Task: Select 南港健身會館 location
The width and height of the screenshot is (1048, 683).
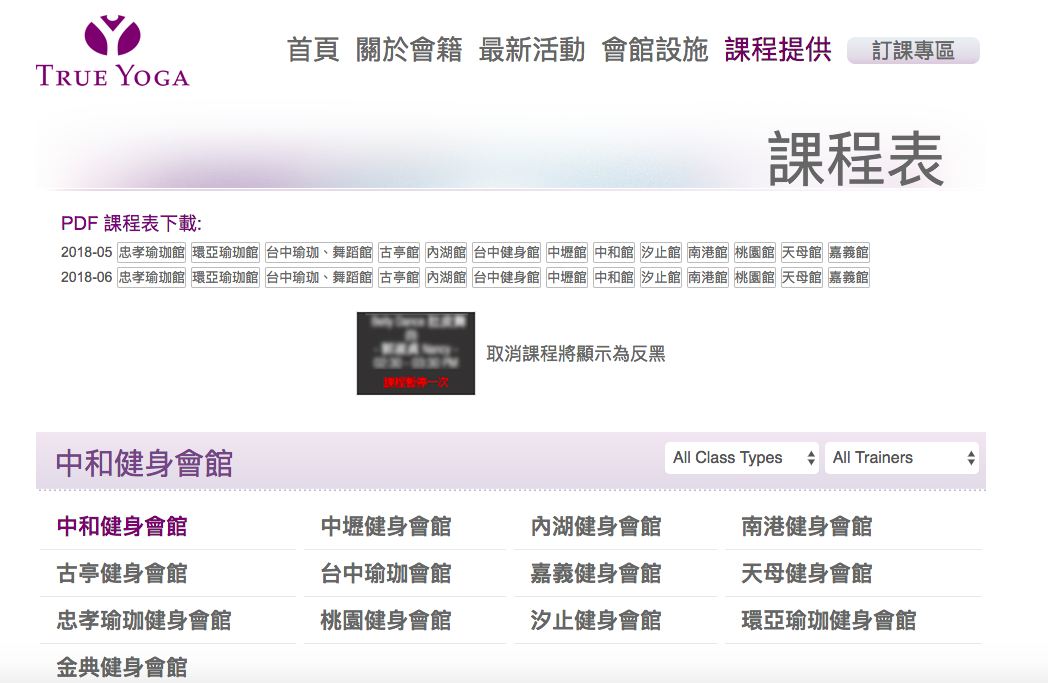Action: pyautogui.click(x=807, y=527)
